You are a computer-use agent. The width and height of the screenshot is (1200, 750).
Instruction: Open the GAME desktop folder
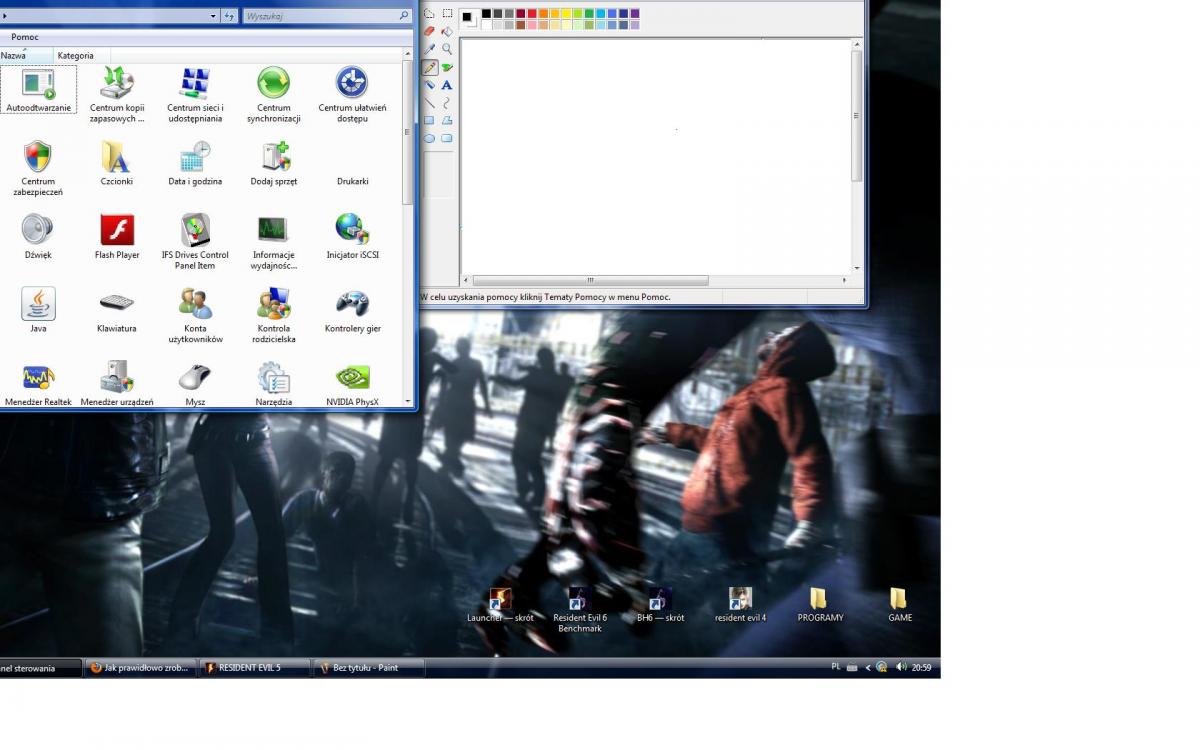click(x=900, y=605)
